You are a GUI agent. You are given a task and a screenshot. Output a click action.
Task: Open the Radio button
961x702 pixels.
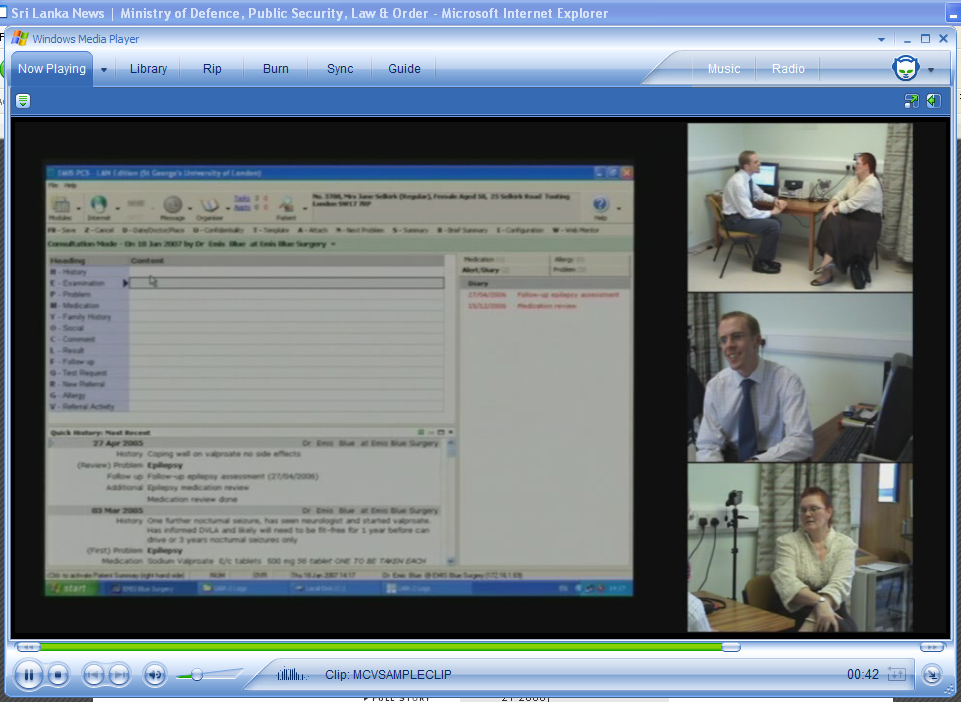pyautogui.click(x=788, y=69)
